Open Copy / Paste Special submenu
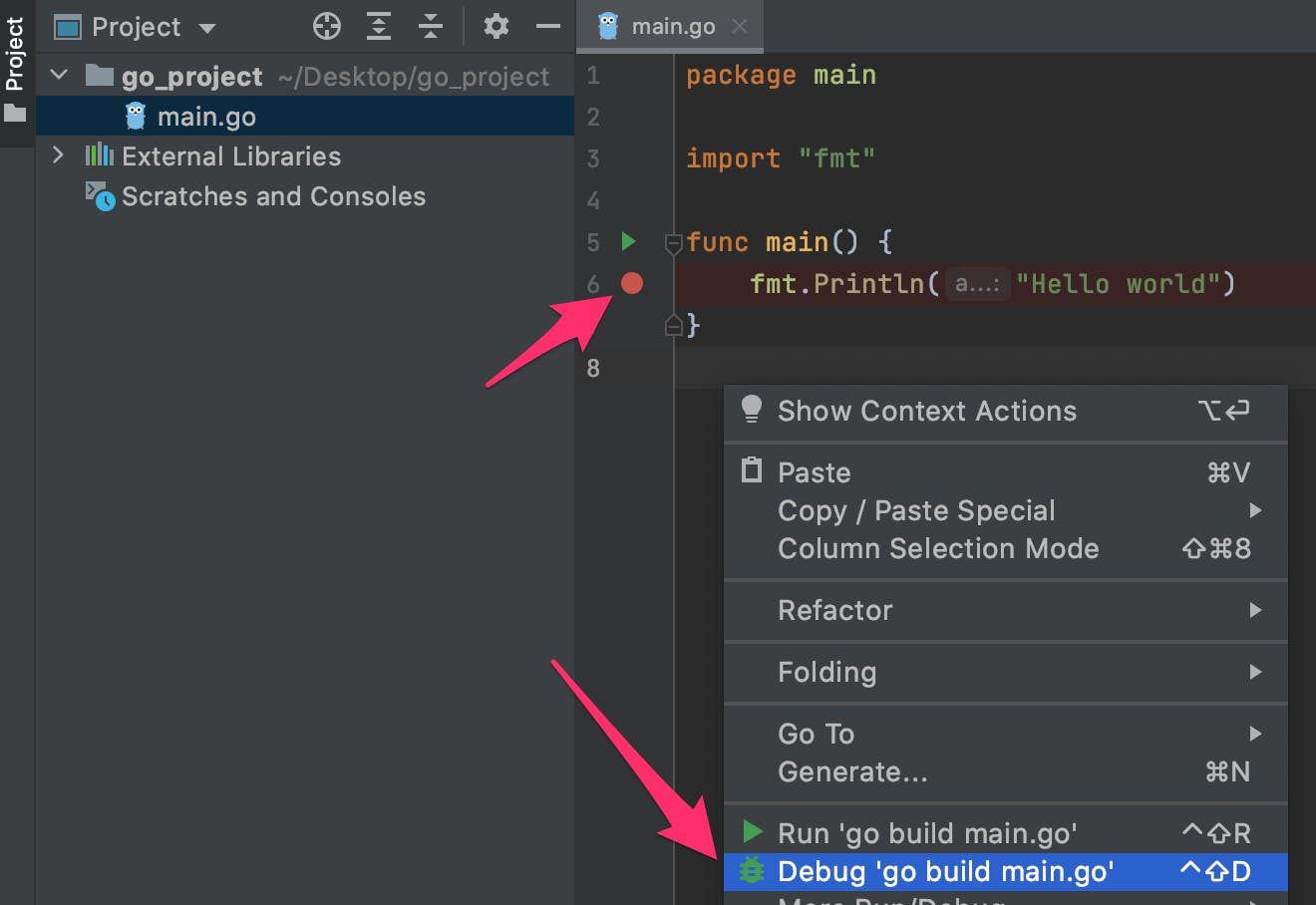The width and height of the screenshot is (1316, 905). [x=1006, y=510]
